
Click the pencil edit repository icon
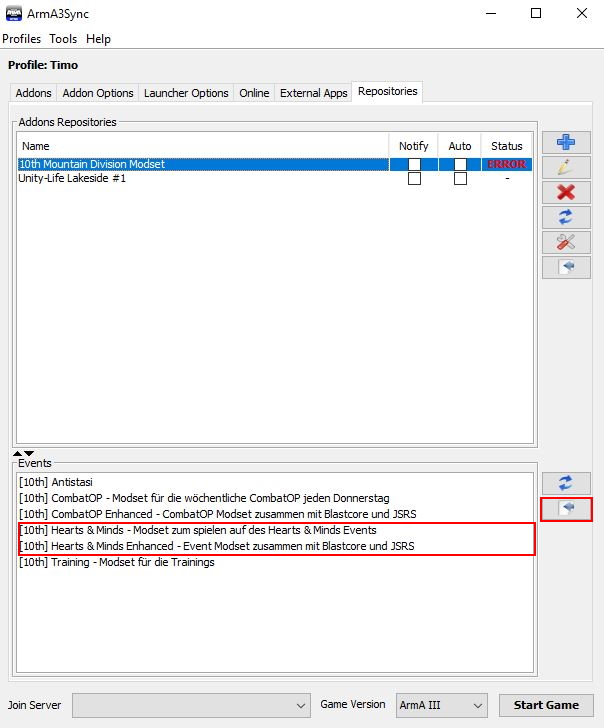(x=566, y=167)
